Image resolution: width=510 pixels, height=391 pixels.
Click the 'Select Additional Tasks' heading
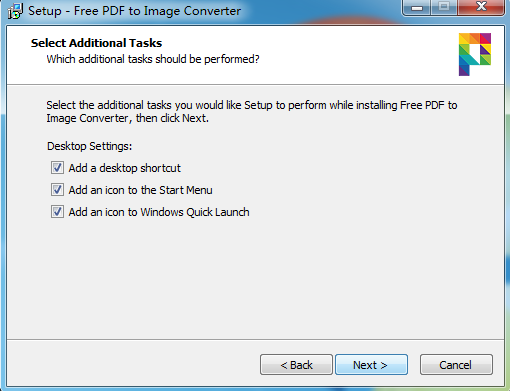pos(96,43)
